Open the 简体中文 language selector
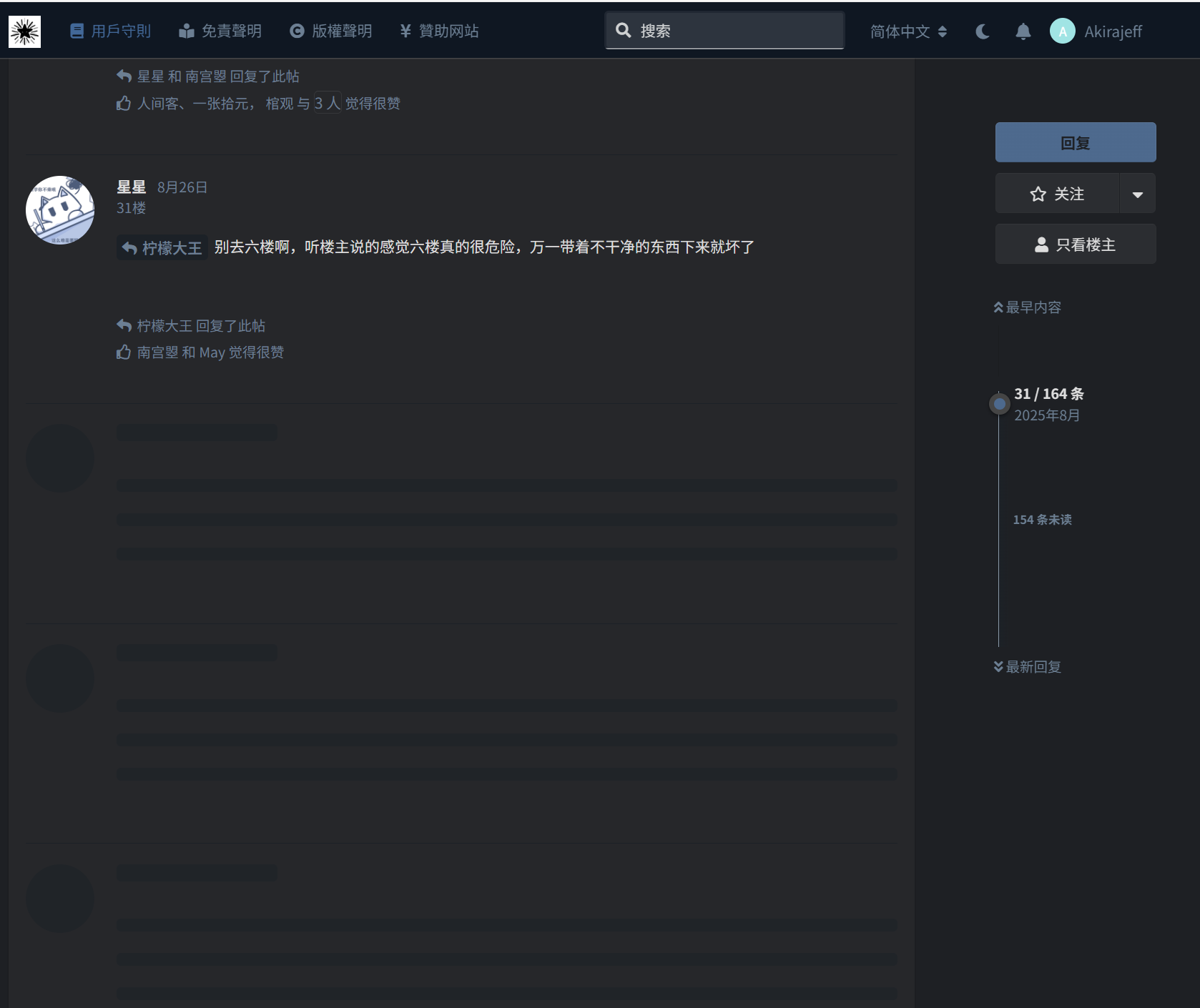Screen dimensions: 1200x1008 pos(908,31)
